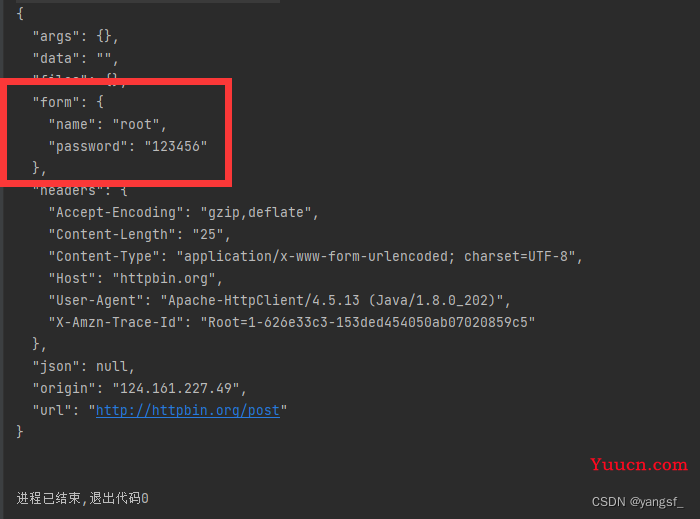
Task: Click the process finished exit code message
Action: [82, 498]
